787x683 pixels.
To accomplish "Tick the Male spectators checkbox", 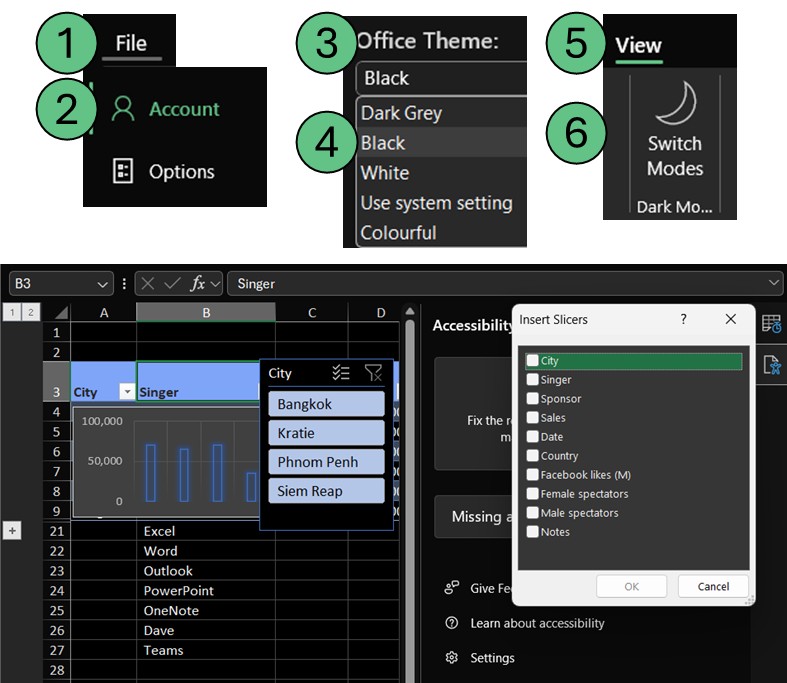I will point(533,513).
